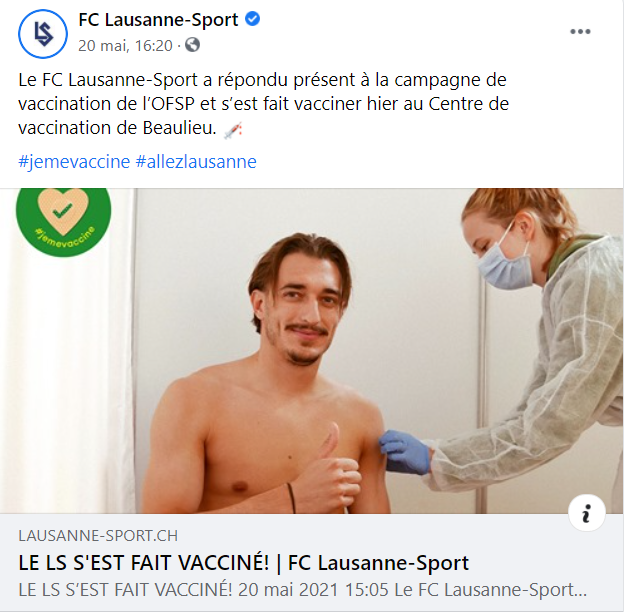
Task: Open the three-dot post options menu
Action: [580, 32]
